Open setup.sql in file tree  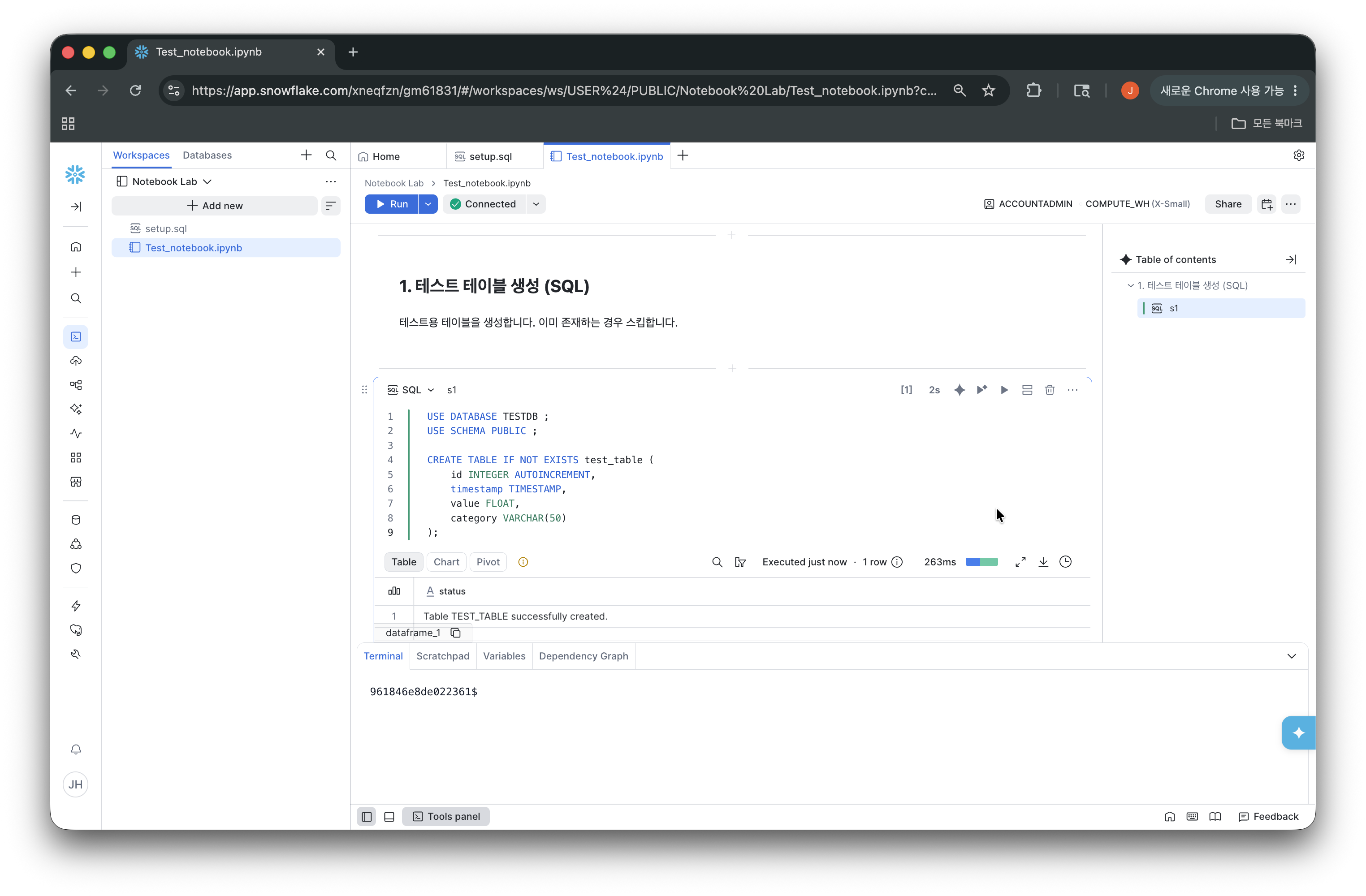(x=165, y=228)
